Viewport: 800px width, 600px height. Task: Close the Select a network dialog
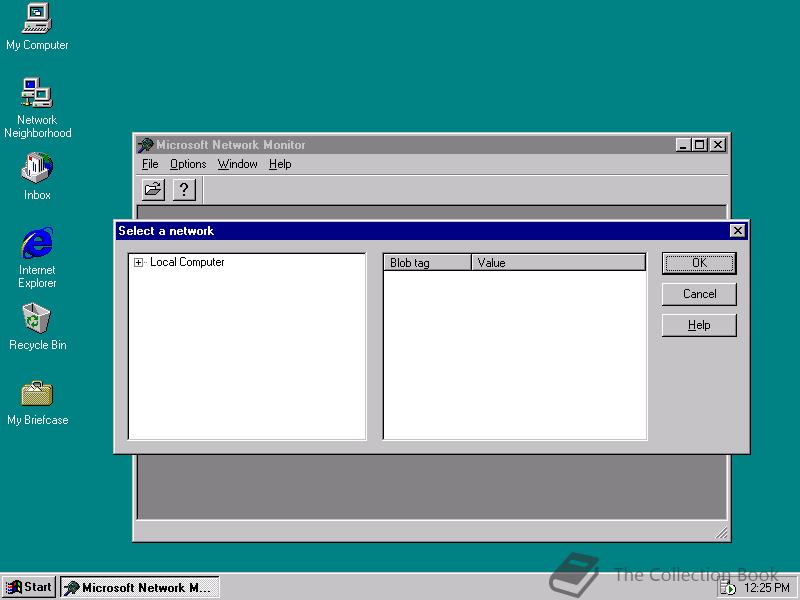[x=737, y=231]
